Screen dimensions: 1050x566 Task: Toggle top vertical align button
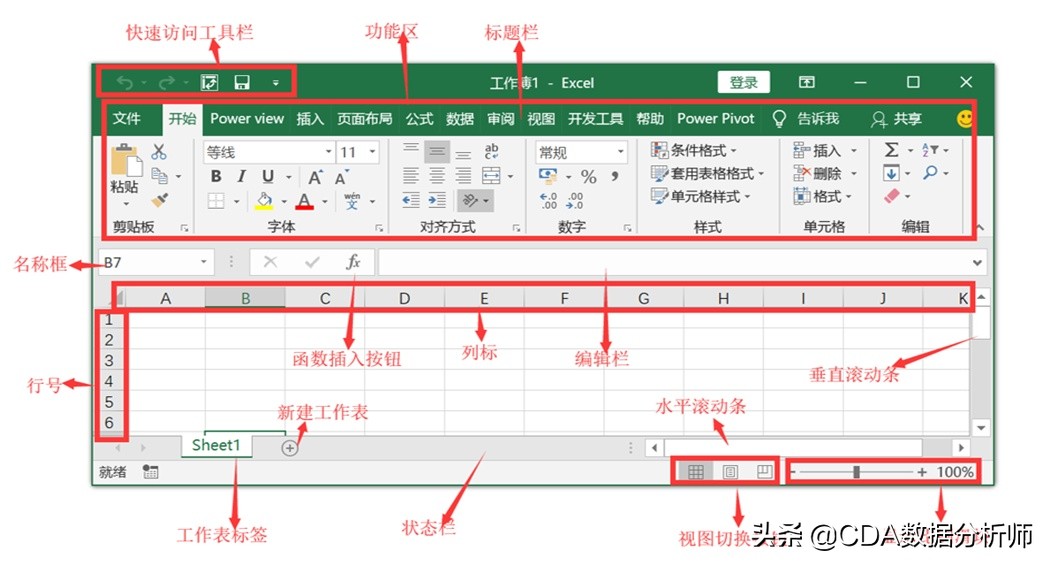pyautogui.click(x=410, y=150)
